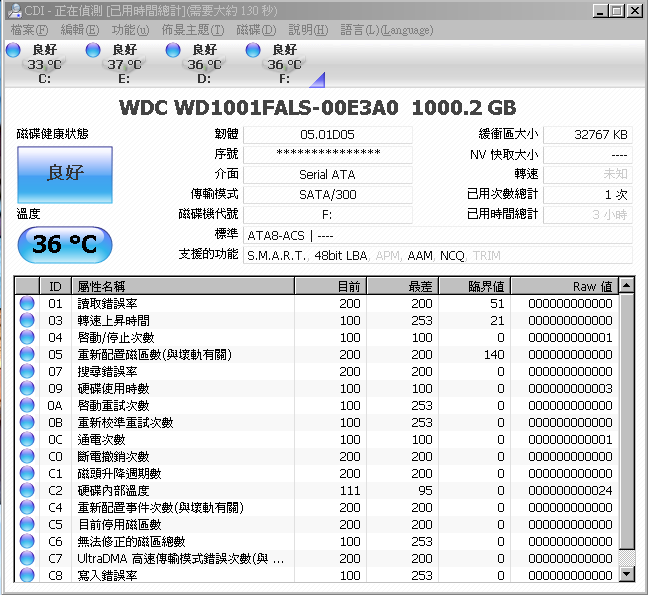648x595 pixels.
Task: Select drive D: status orb
Action: click(x=173, y=50)
